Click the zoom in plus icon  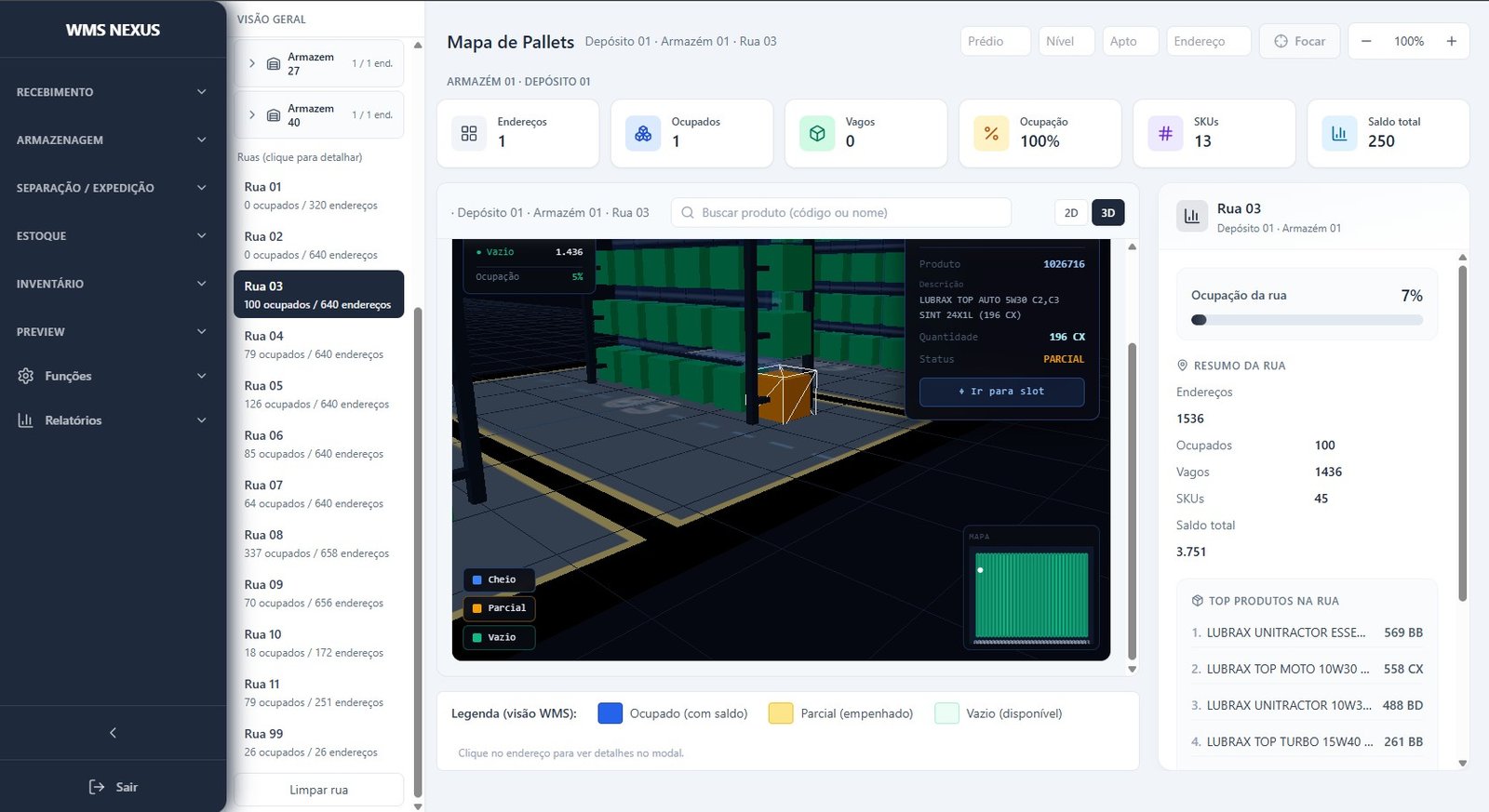coord(1451,41)
